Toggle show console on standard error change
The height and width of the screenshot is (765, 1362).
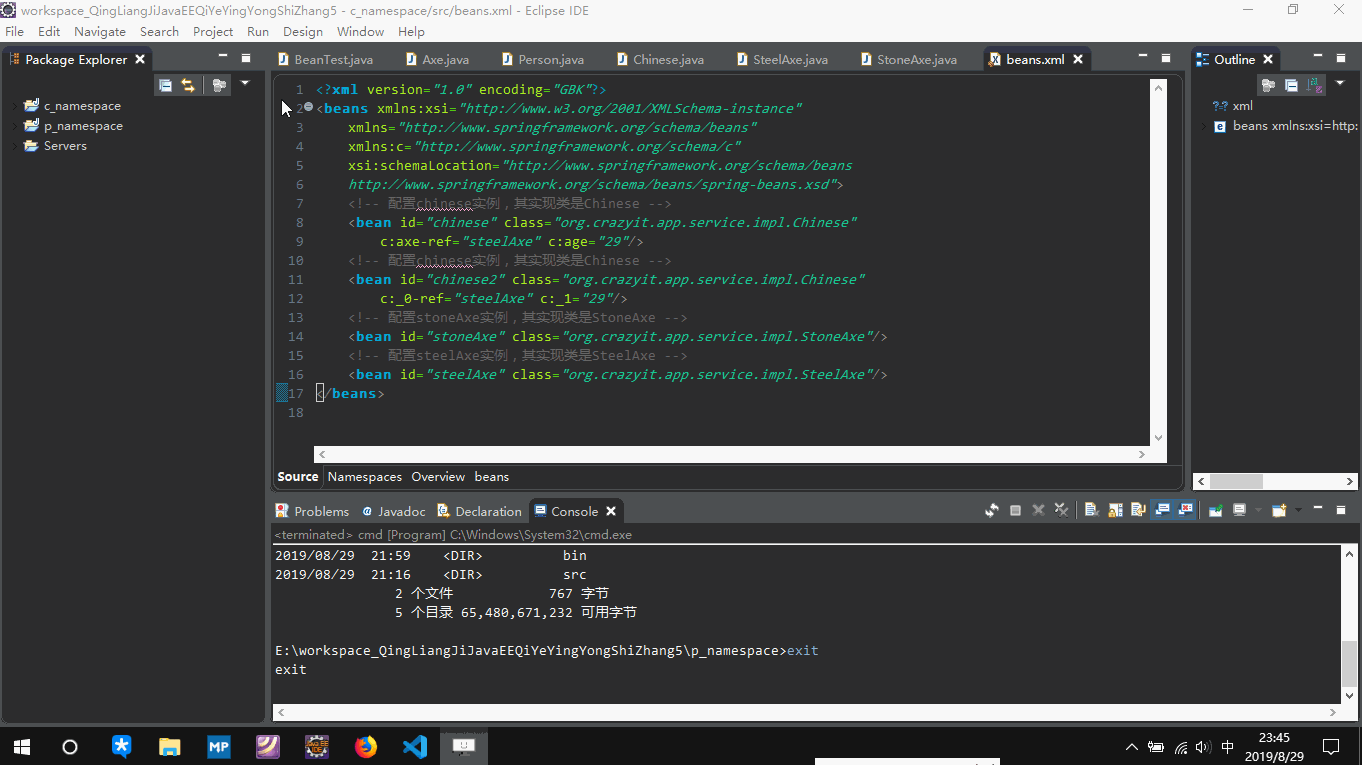tap(1186, 510)
